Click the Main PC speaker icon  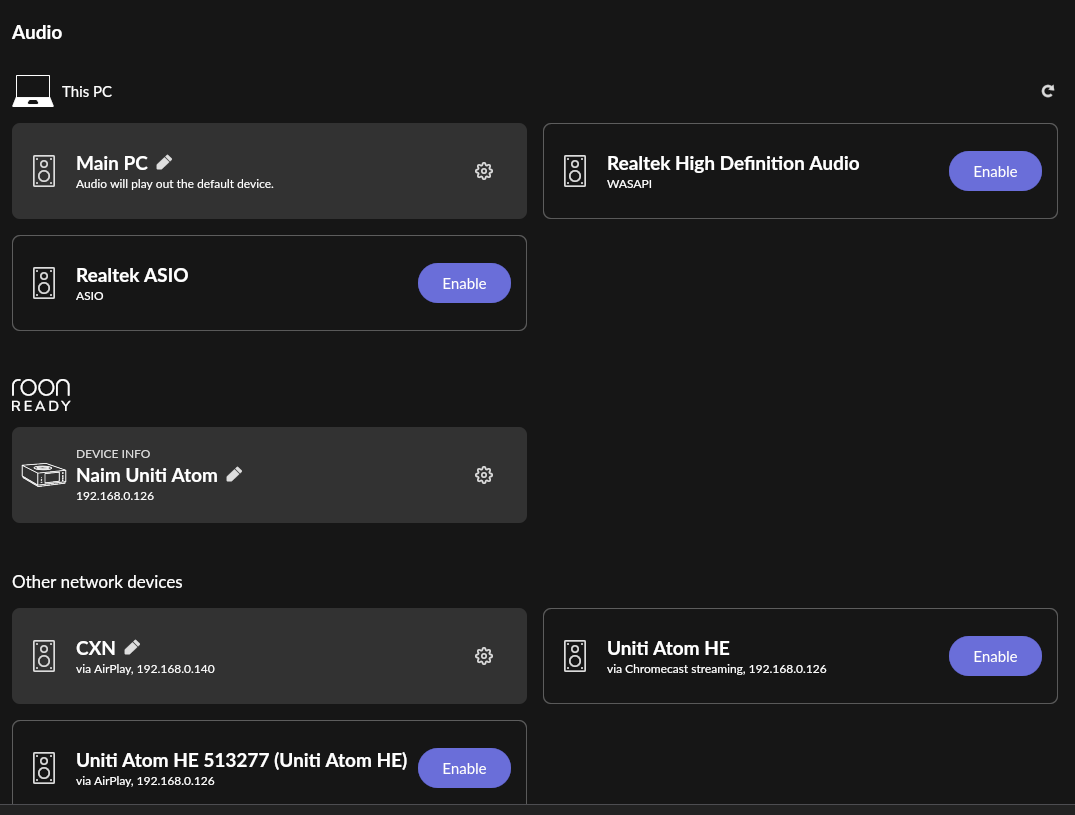click(43, 171)
